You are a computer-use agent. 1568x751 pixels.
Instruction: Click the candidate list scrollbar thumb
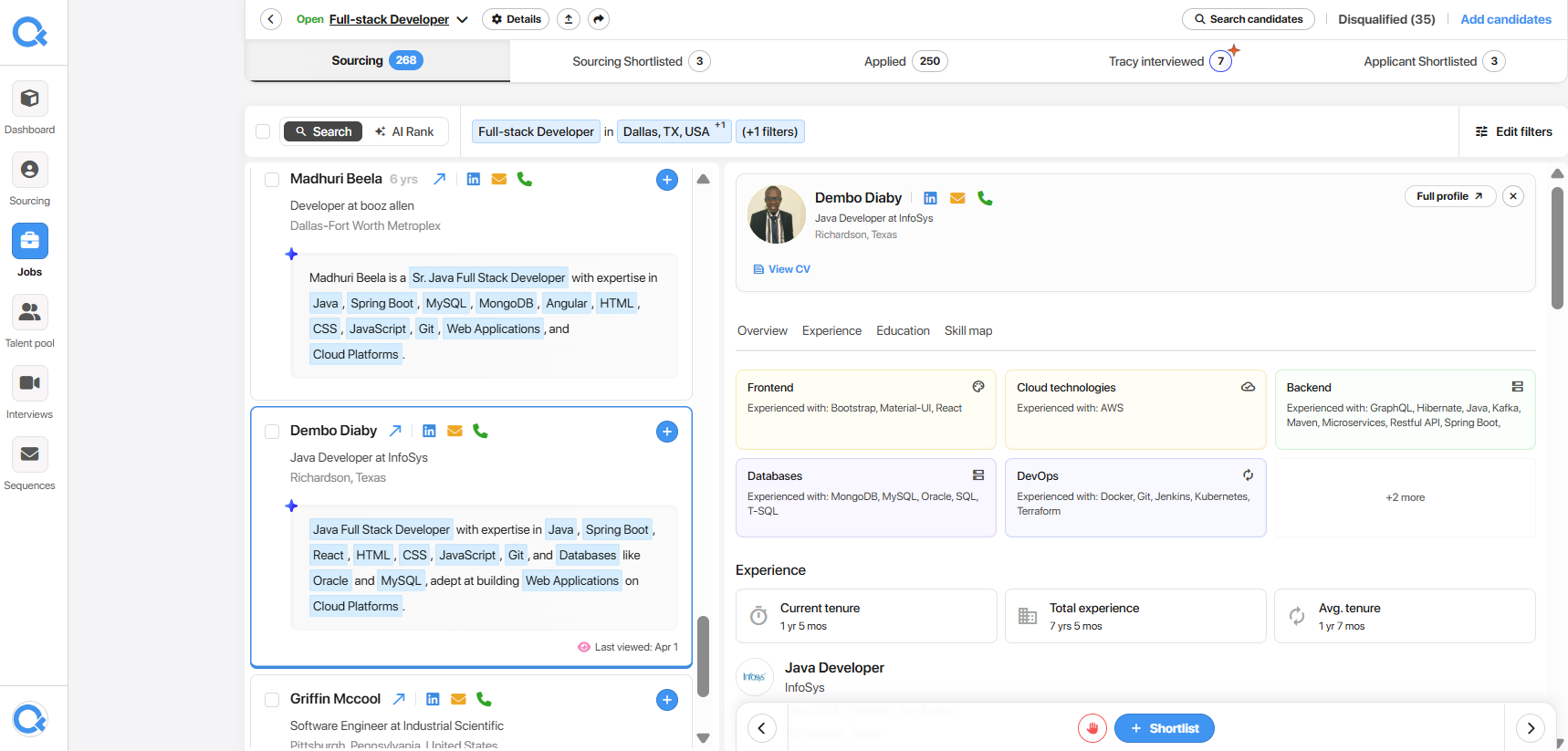click(x=703, y=656)
